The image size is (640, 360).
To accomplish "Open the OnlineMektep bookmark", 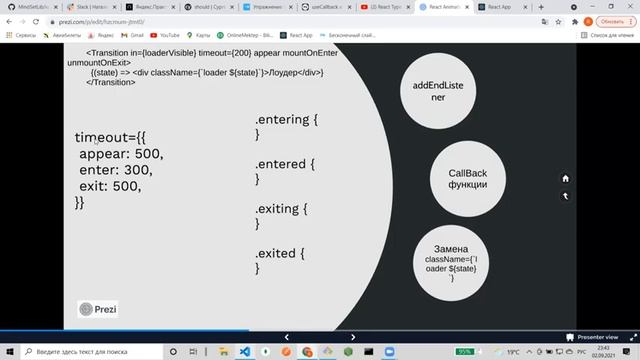I will click(245, 36).
